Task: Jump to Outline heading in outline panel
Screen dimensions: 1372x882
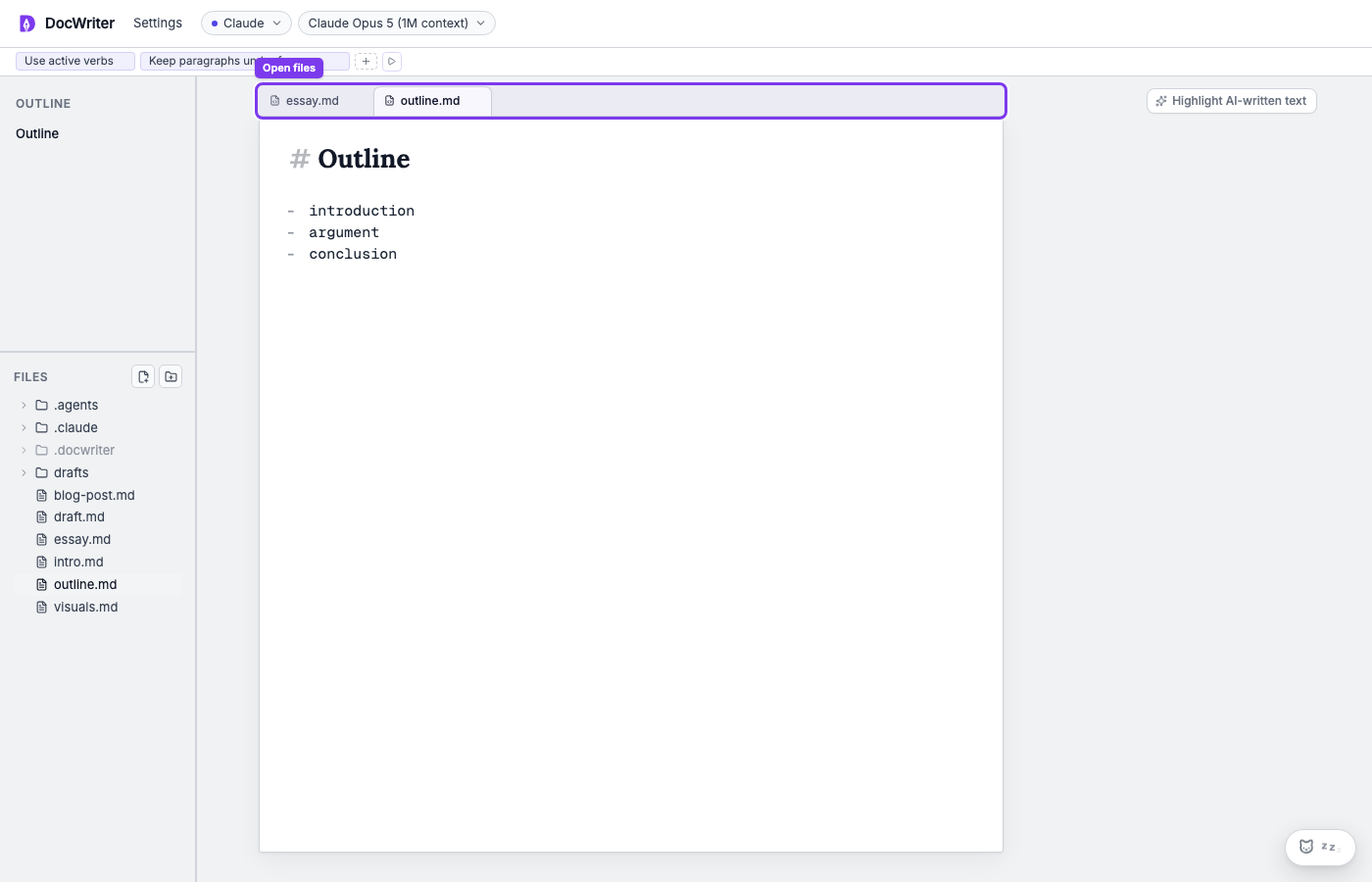Action: point(37,133)
